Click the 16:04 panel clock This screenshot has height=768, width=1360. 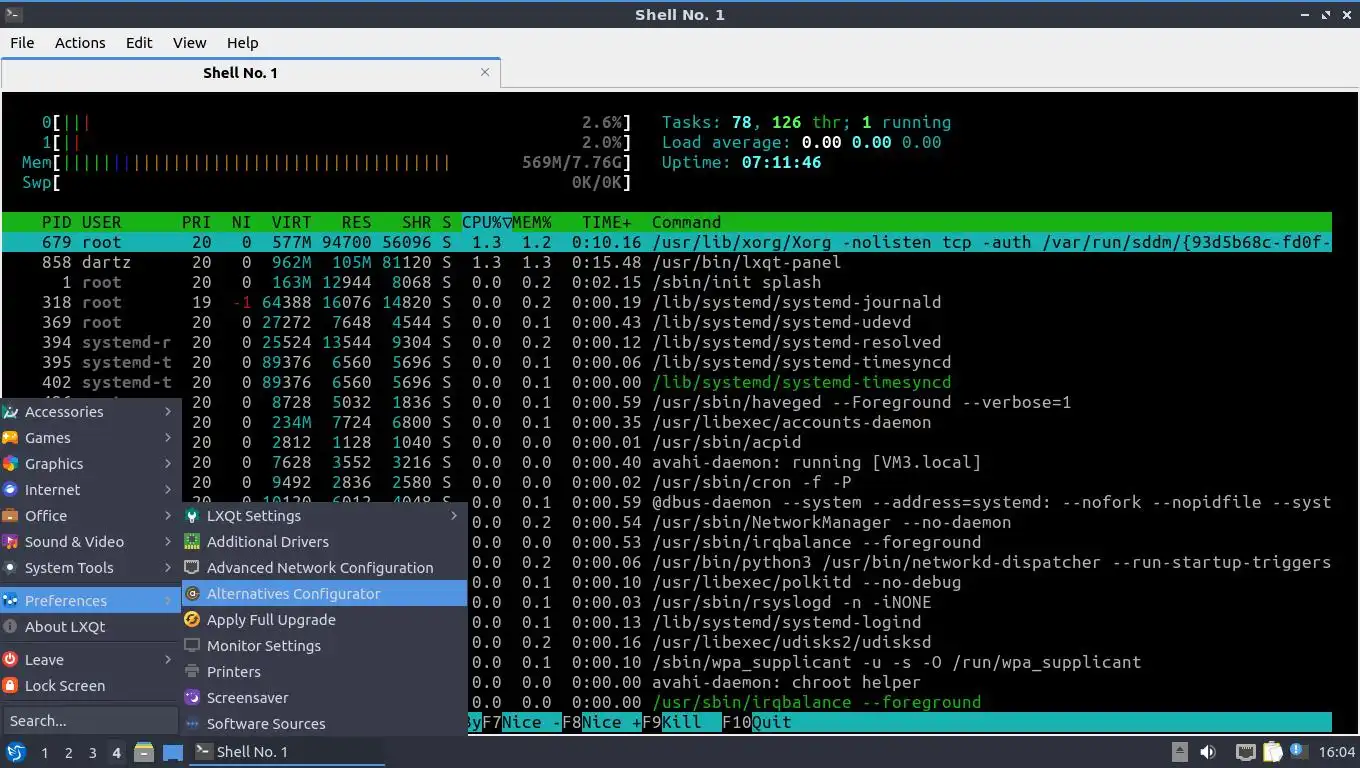point(1336,752)
